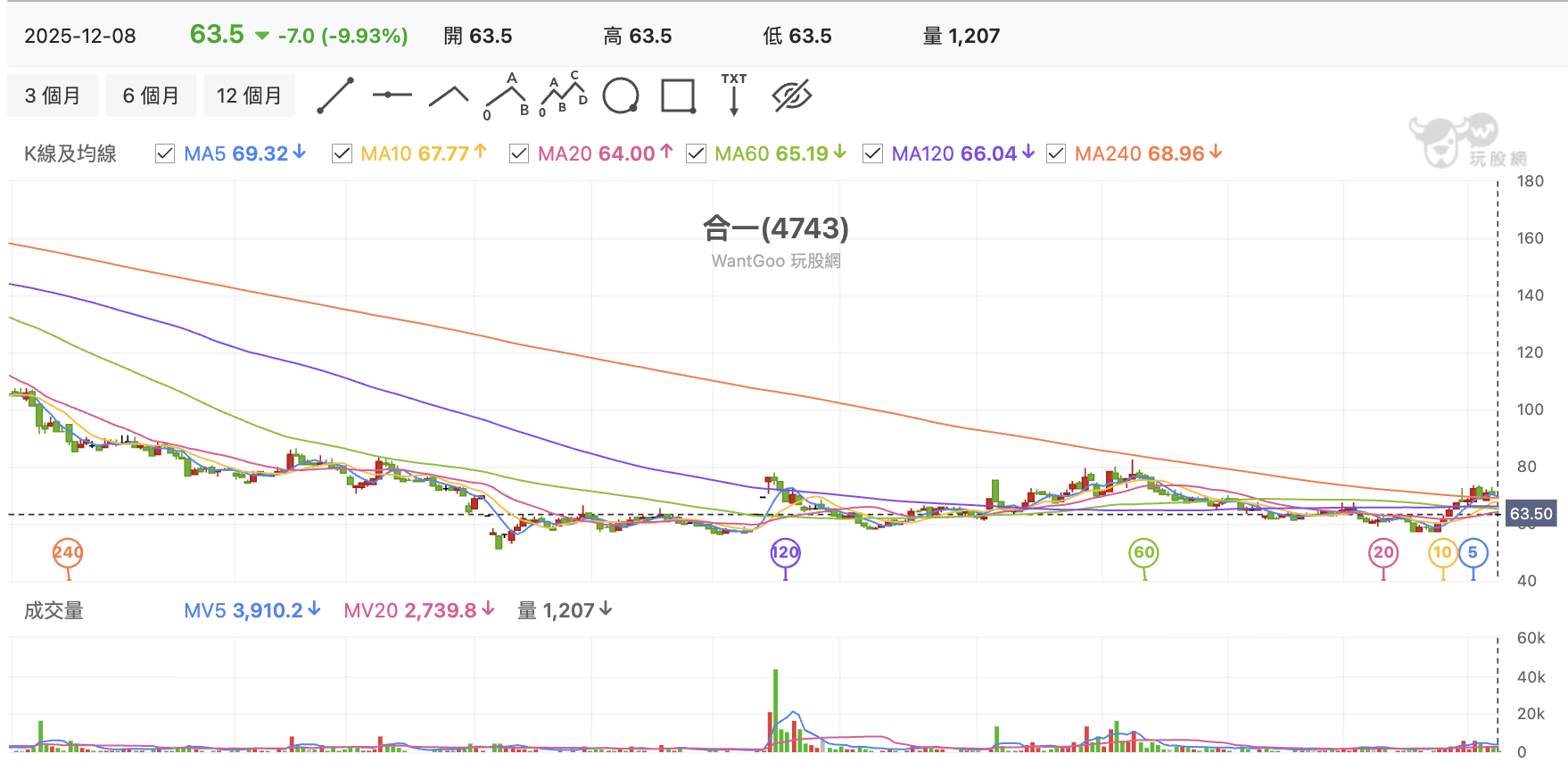Screen dimensions: 1568x762
Task: Select the 0-A-B wave measurement tool
Action: coord(506,95)
